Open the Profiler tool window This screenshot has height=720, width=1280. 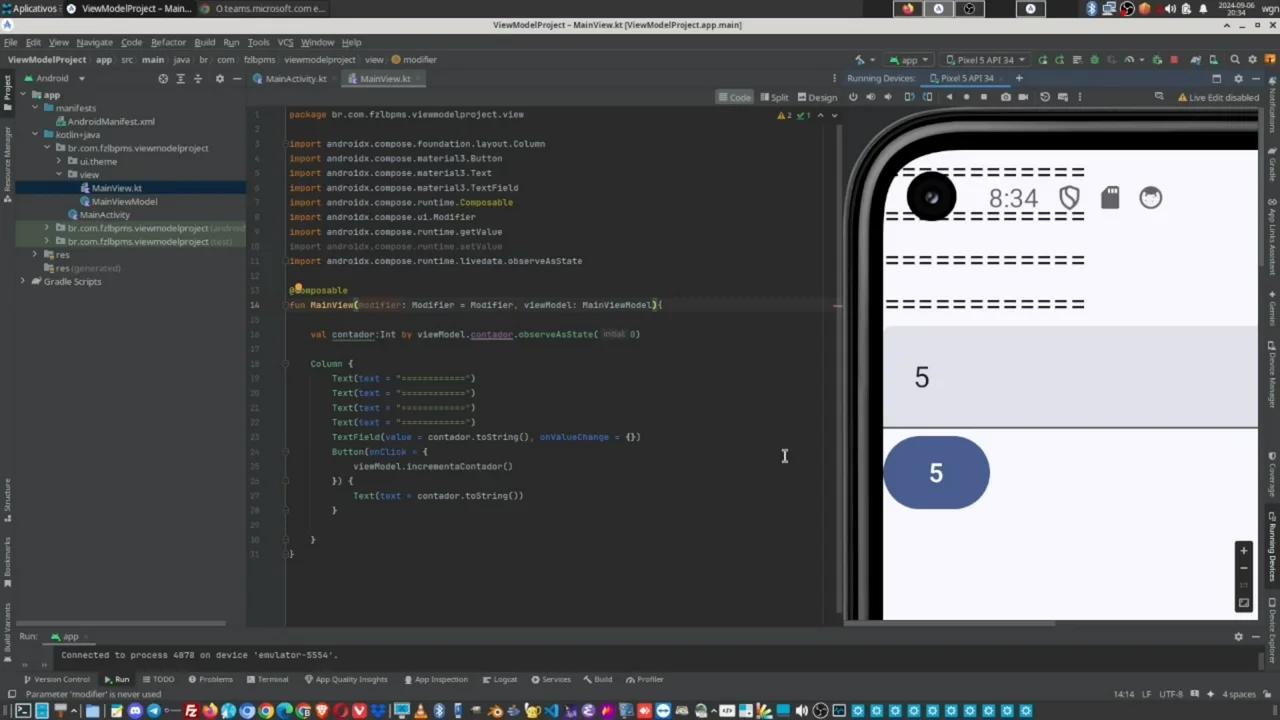pyautogui.click(x=650, y=679)
